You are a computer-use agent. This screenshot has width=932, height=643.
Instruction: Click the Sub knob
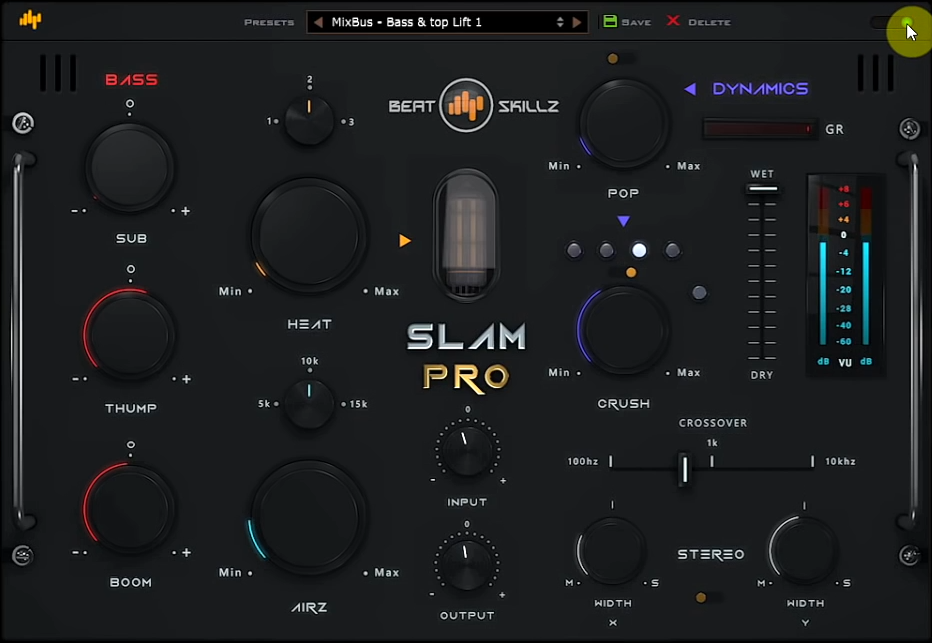click(130, 168)
